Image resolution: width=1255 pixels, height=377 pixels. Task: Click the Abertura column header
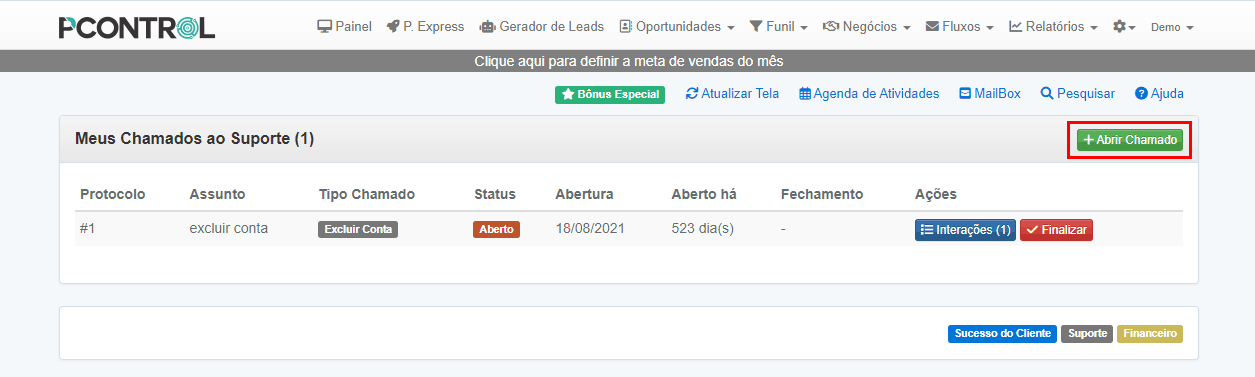coord(584,194)
